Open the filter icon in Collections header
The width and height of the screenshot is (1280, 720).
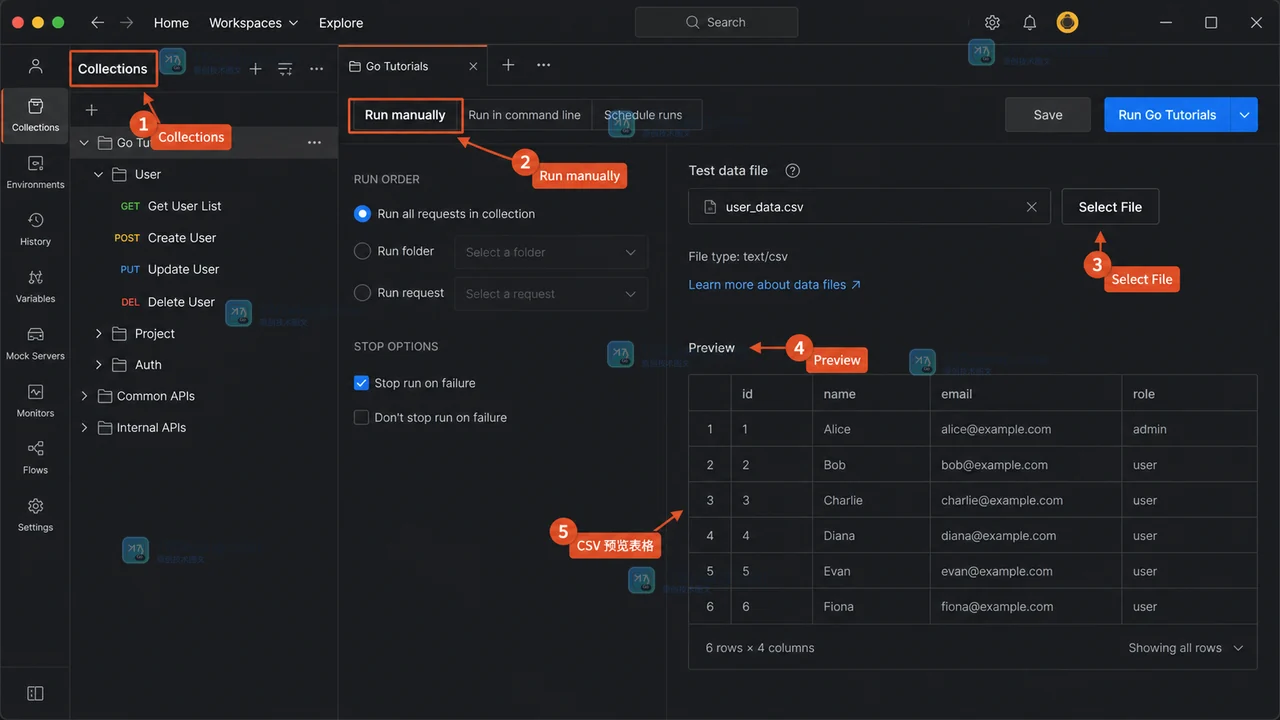pos(285,69)
